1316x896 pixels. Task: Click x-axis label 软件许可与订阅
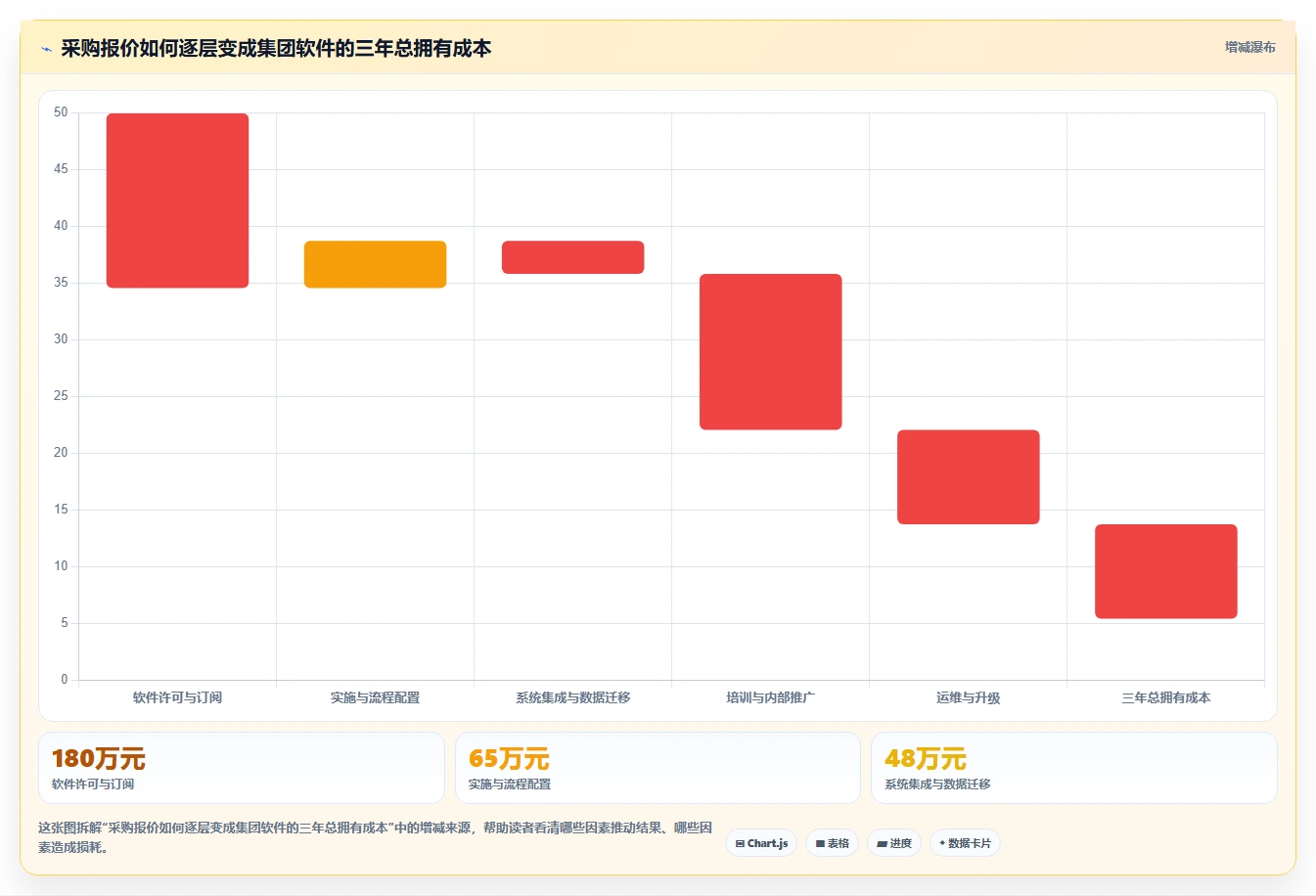tap(177, 697)
